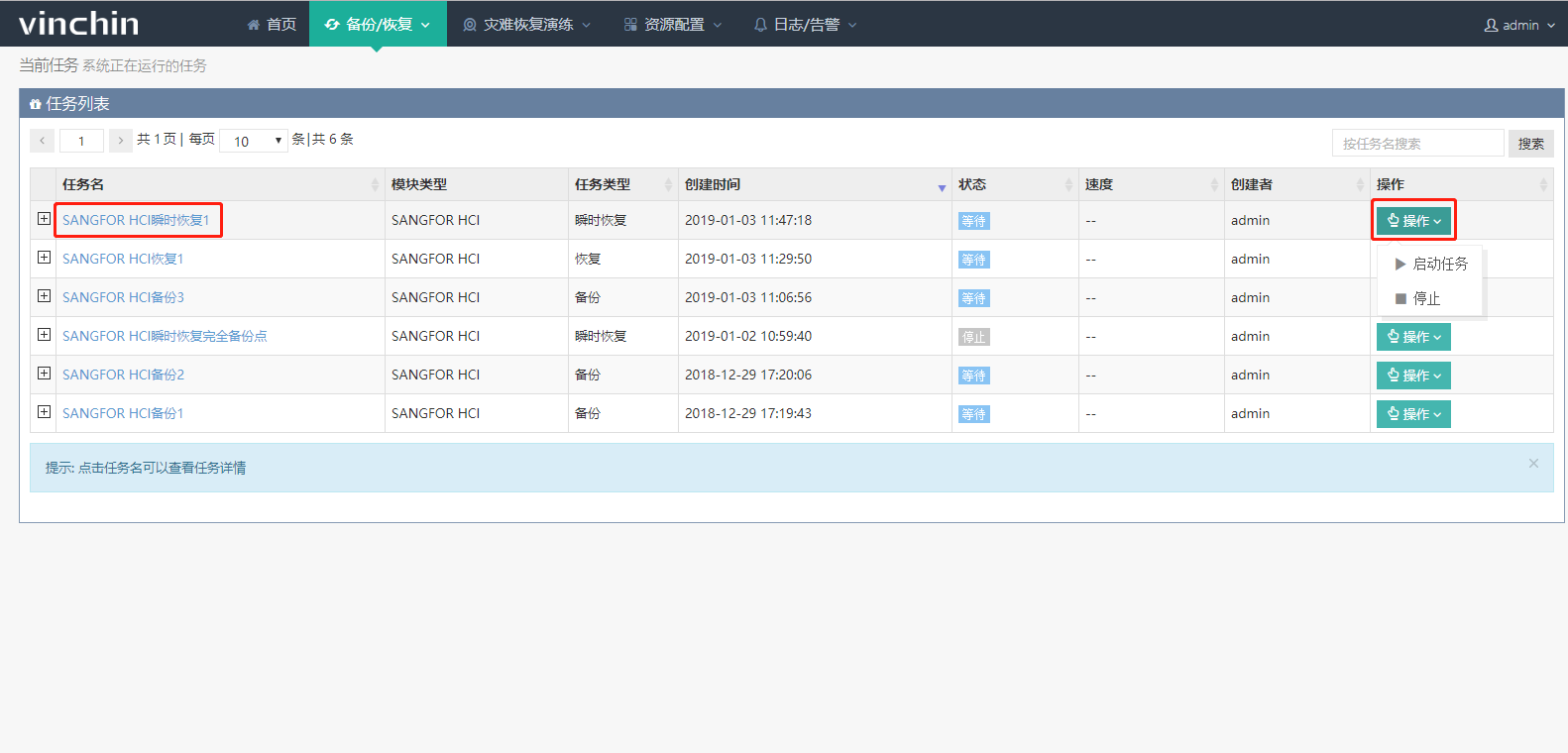Sort by 模块类型 column
1568x753 pixels.
pyautogui.click(x=477, y=184)
